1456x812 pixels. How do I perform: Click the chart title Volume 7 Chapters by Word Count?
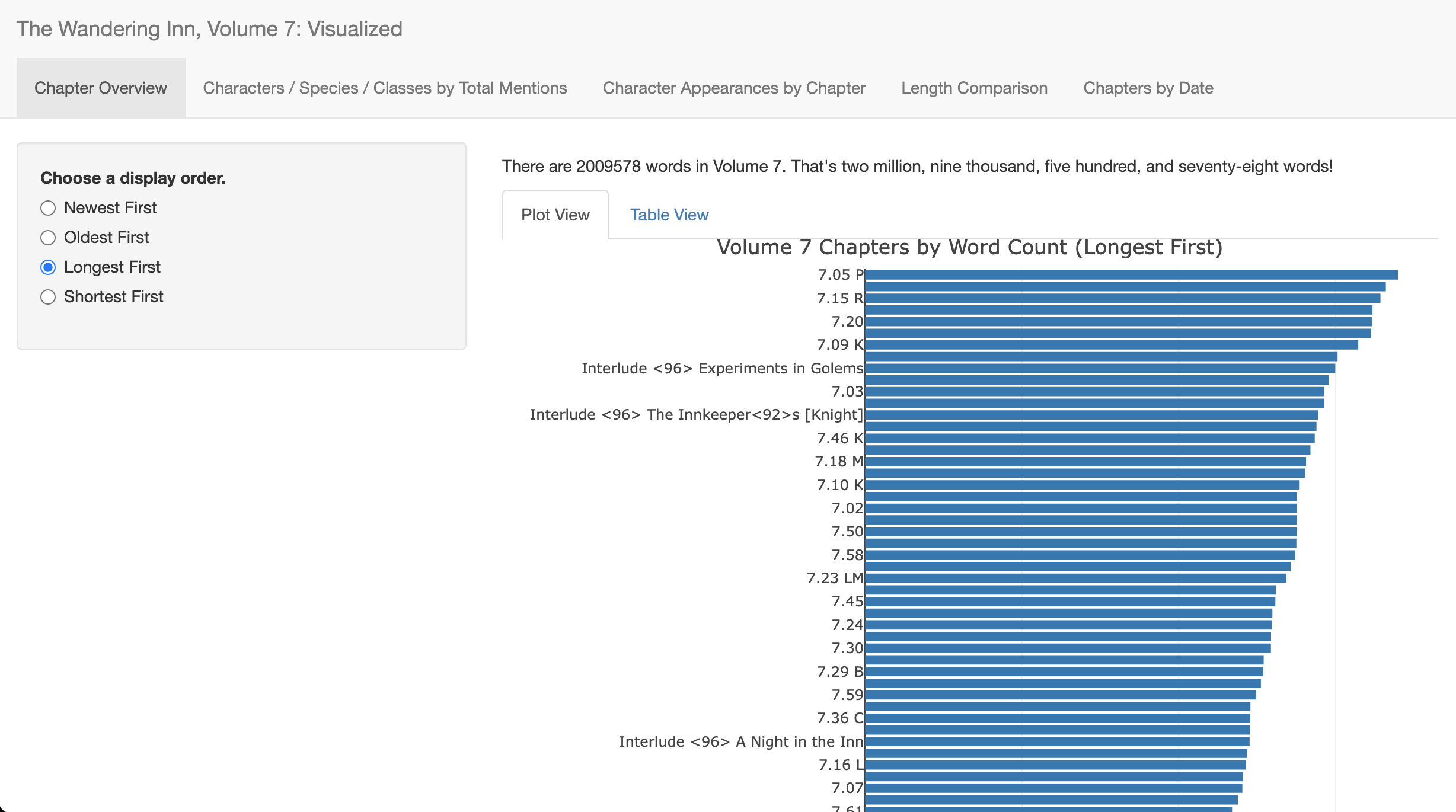[x=970, y=247]
